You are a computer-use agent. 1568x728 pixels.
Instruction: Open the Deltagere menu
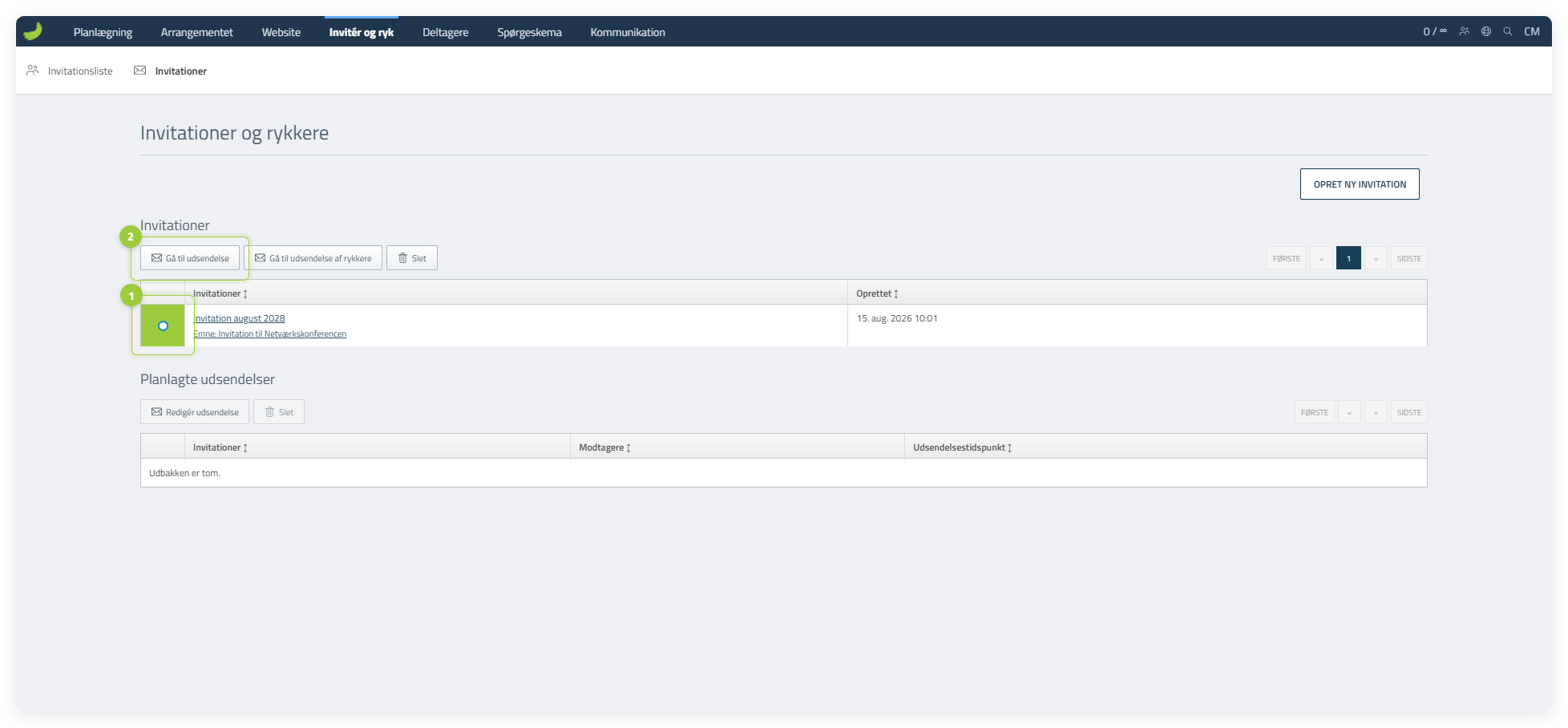[446, 32]
